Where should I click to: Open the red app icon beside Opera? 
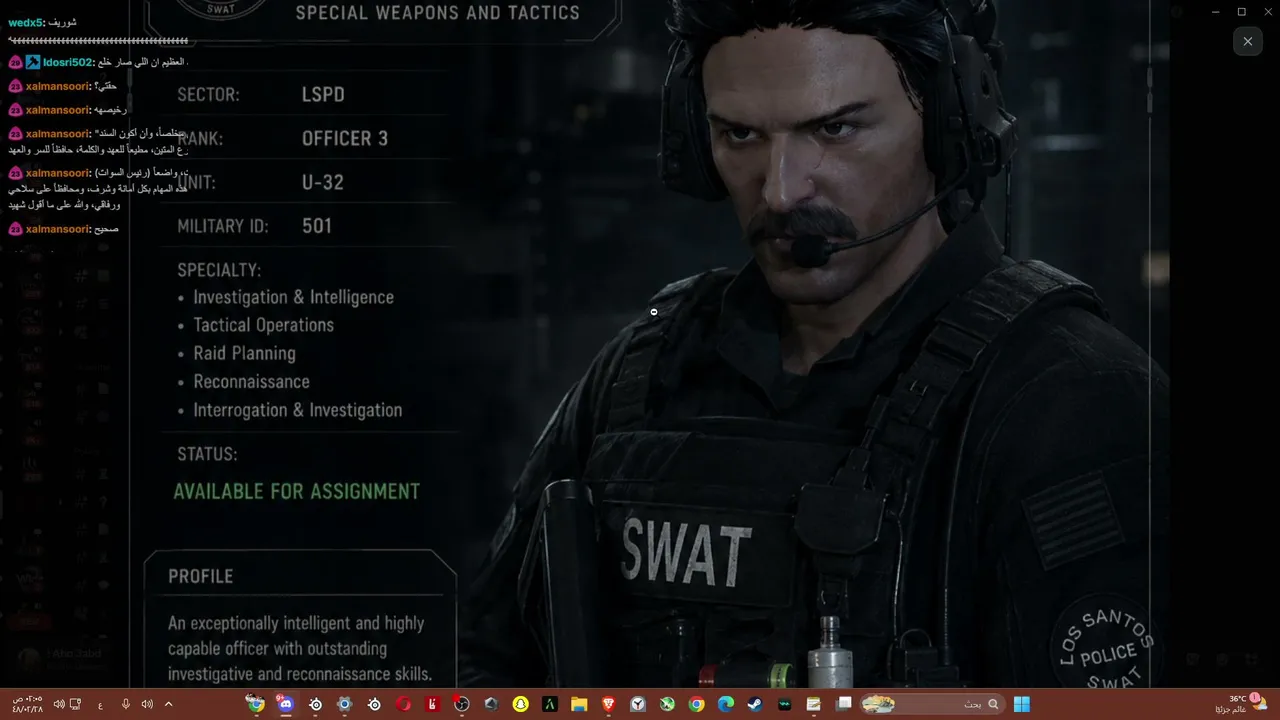click(x=432, y=704)
